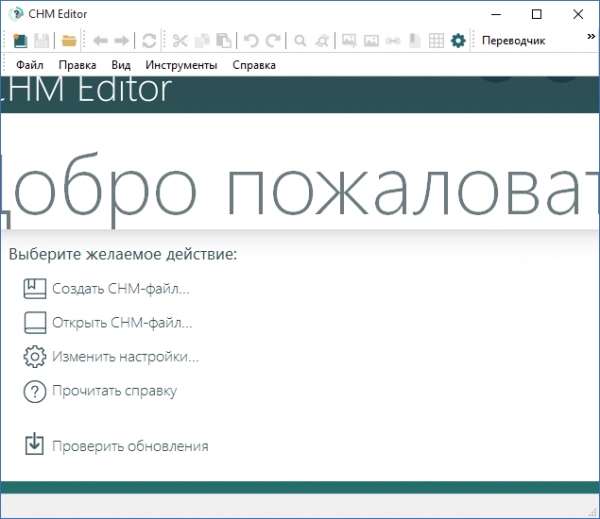This screenshot has height=519, width=600.
Task: Open the Переводчик toolbar button
Action: [513, 41]
